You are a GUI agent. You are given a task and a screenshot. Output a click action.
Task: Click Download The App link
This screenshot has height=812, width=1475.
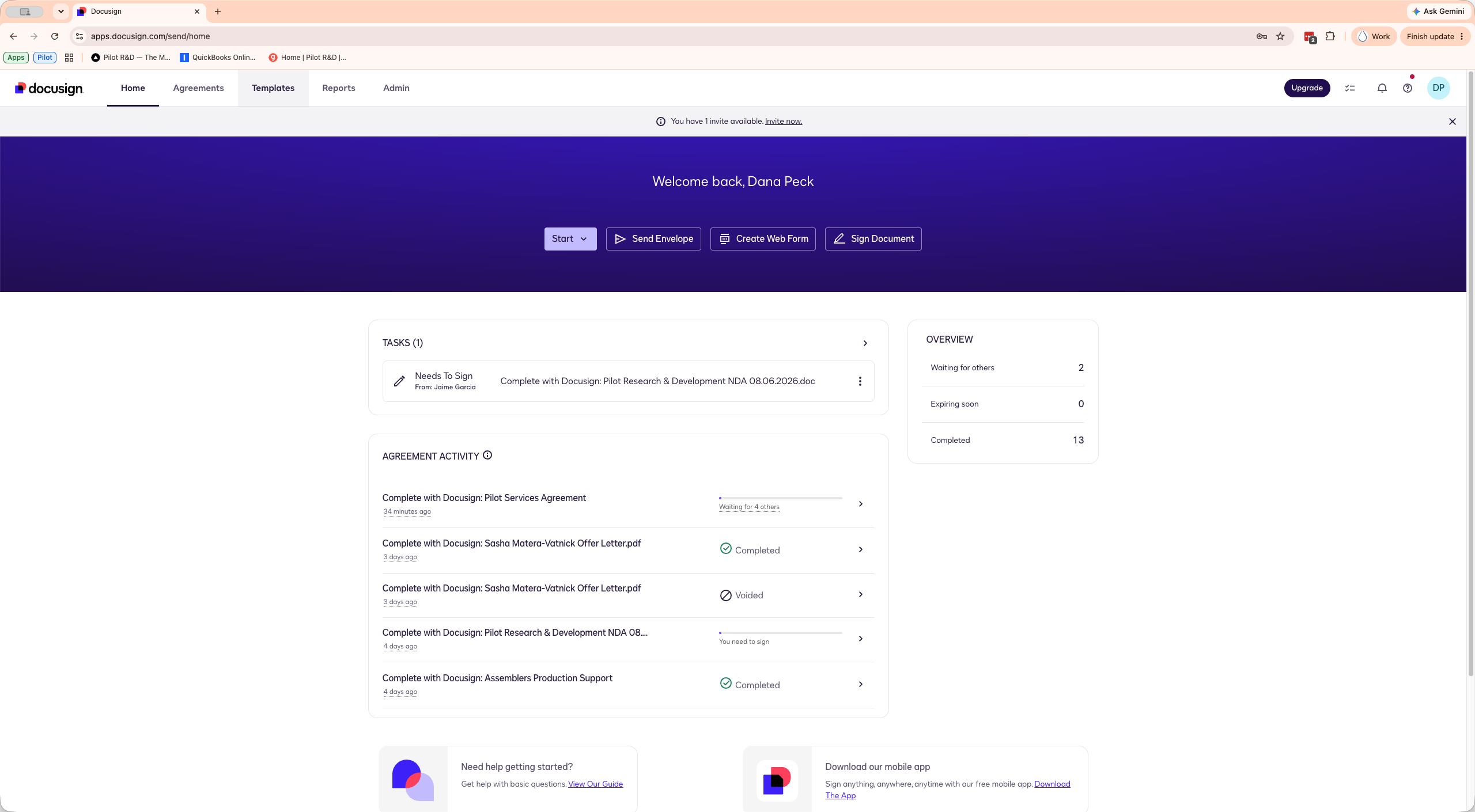1052,784
